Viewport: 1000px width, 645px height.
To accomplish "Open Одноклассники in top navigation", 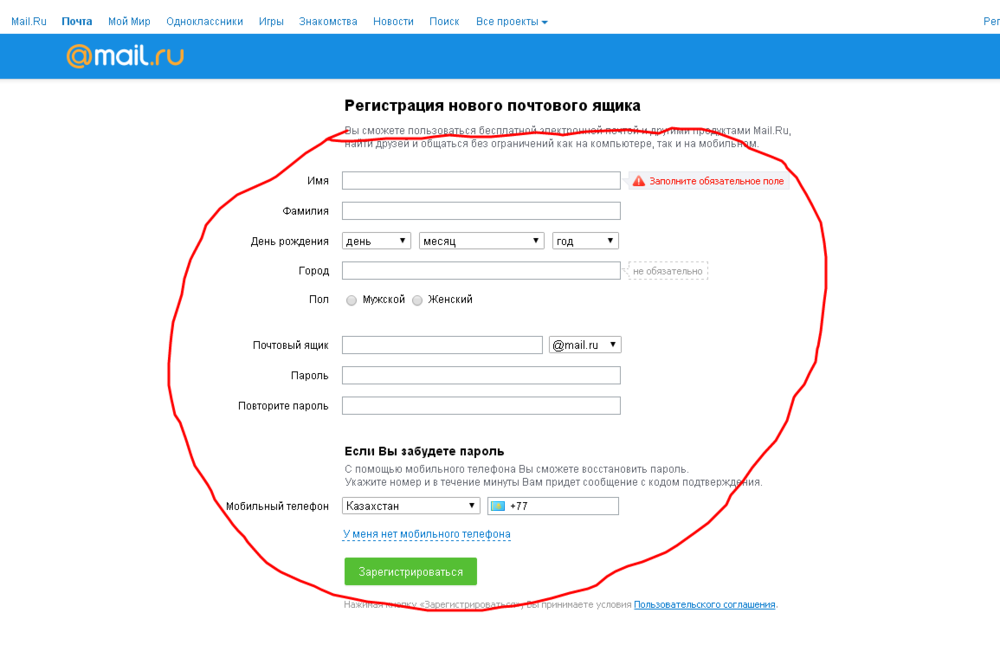I will tap(205, 22).
